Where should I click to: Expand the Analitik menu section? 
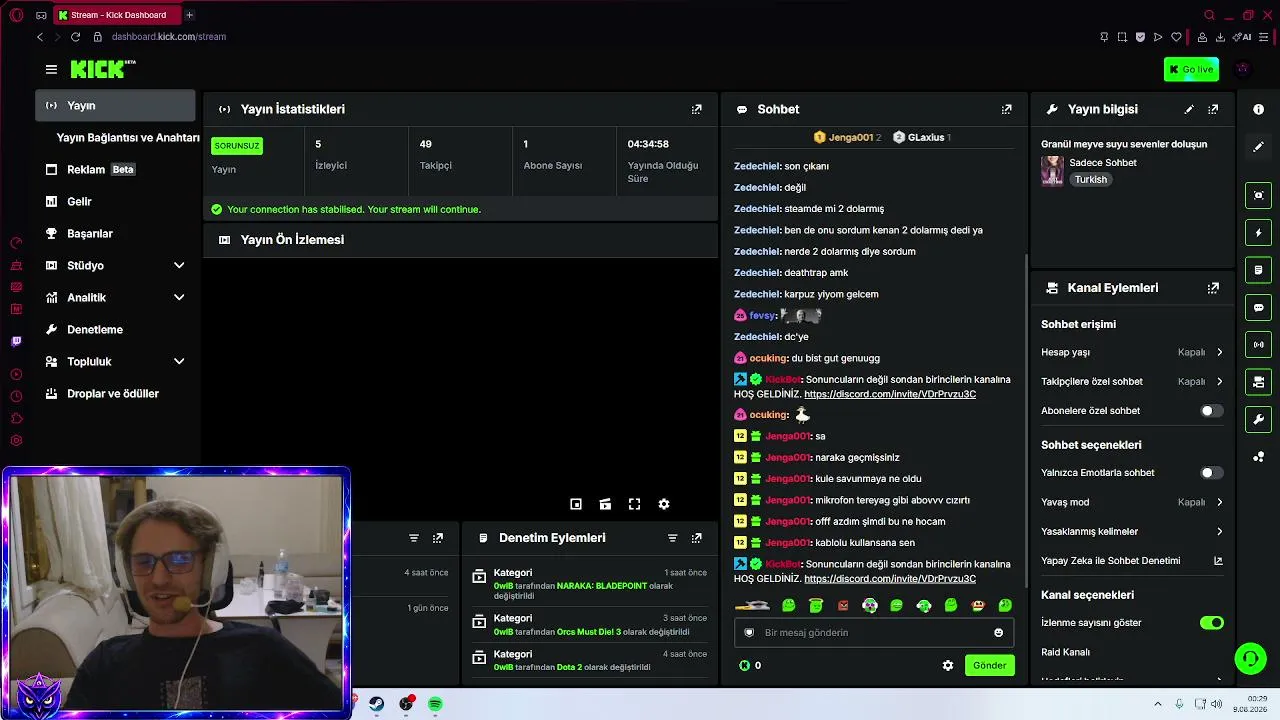pyautogui.click(x=115, y=297)
